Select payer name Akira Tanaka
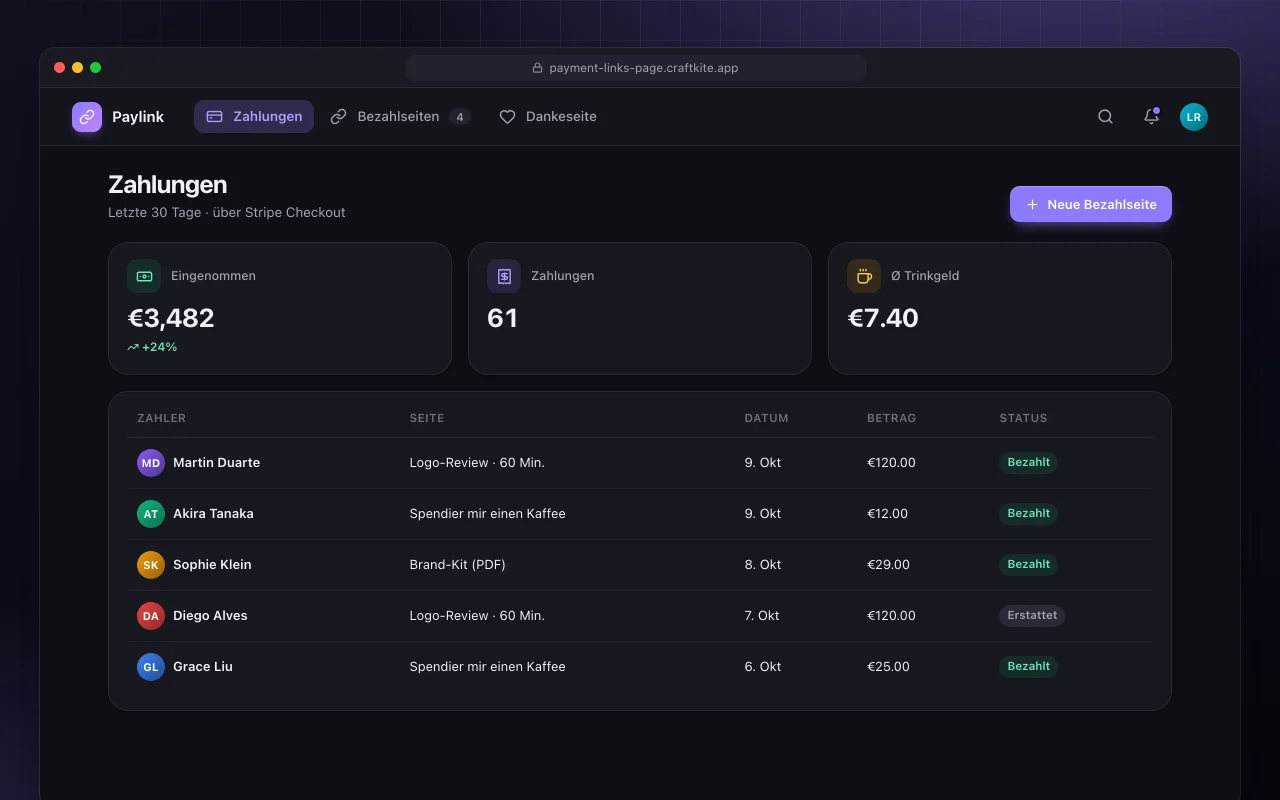The image size is (1280, 800). point(213,514)
